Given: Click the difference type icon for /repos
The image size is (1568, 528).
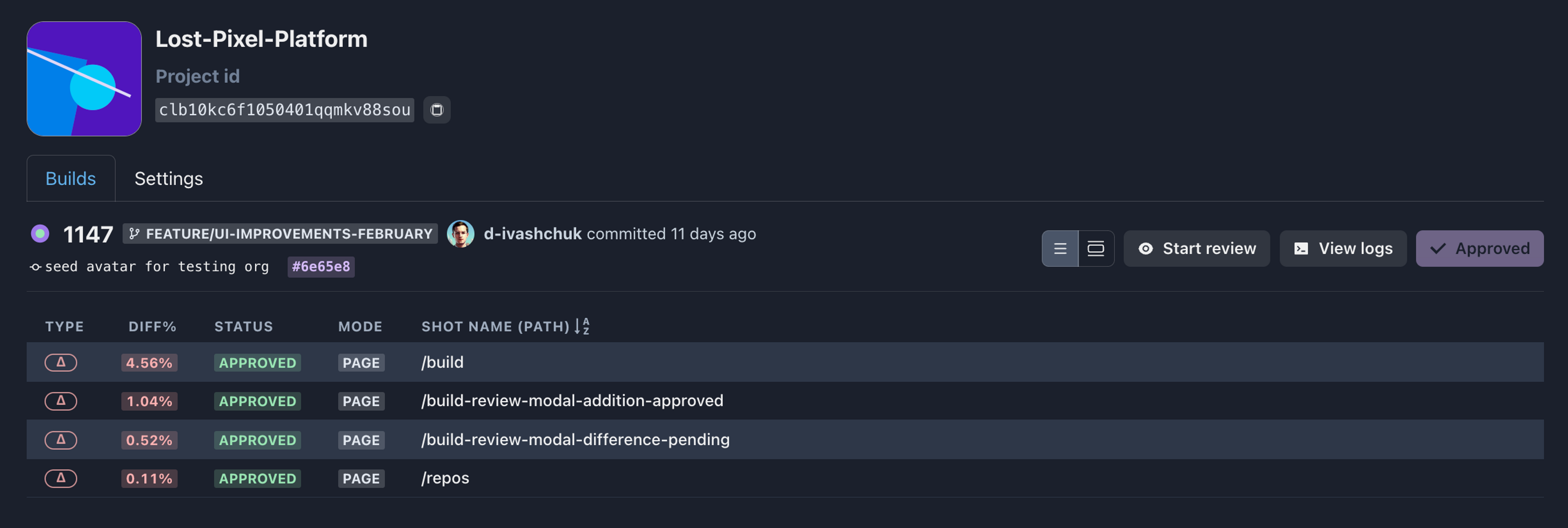Looking at the screenshot, I should [61, 479].
